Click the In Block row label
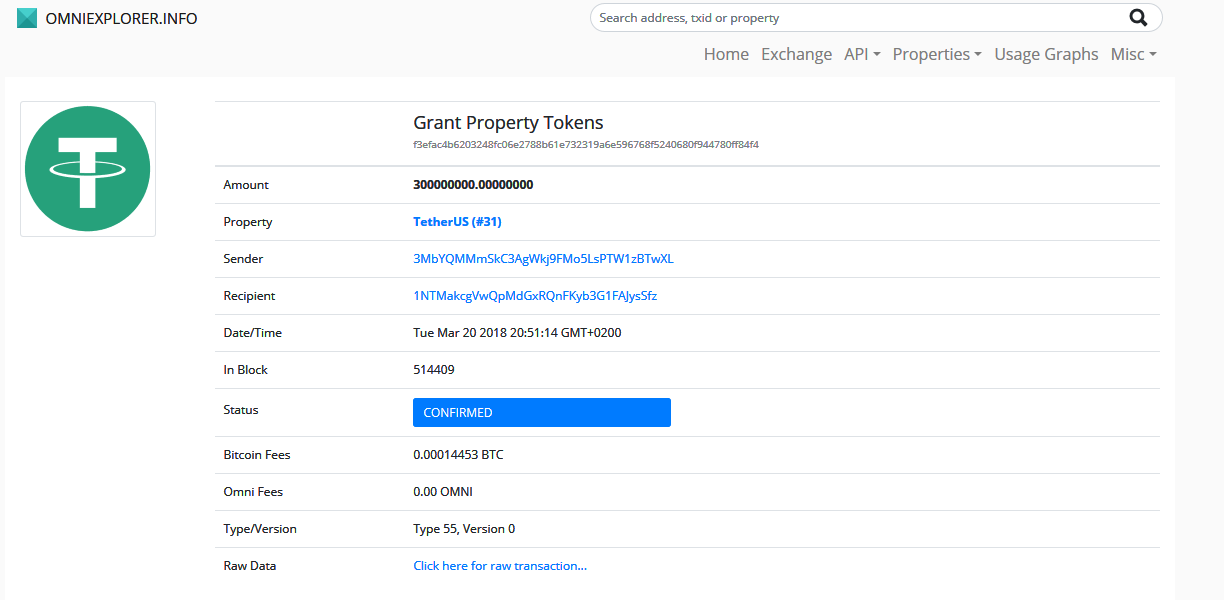The width and height of the screenshot is (1224, 600). tap(246, 370)
